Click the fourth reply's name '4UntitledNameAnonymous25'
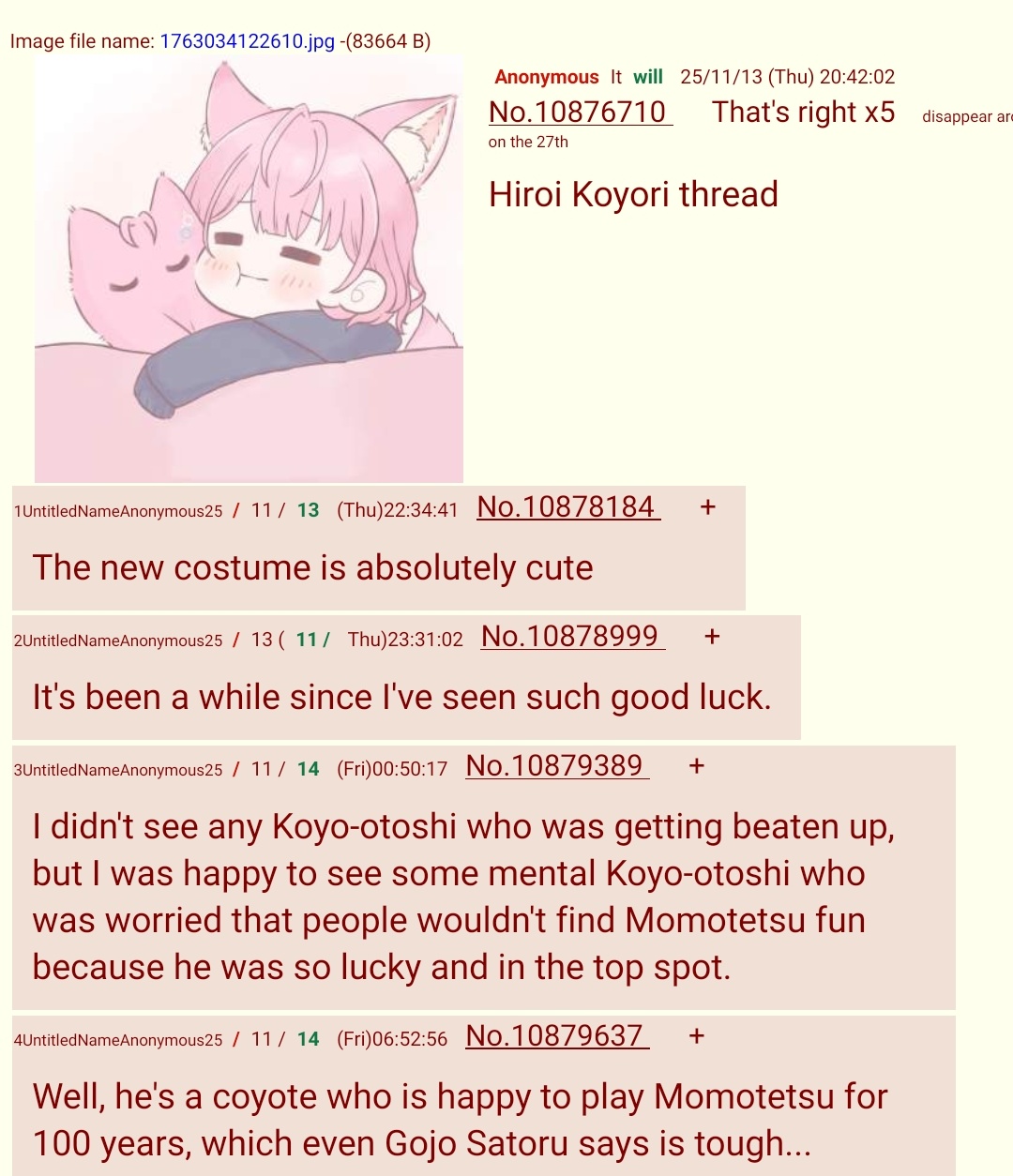The width and height of the screenshot is (1013, 1176). (118, 1040)
